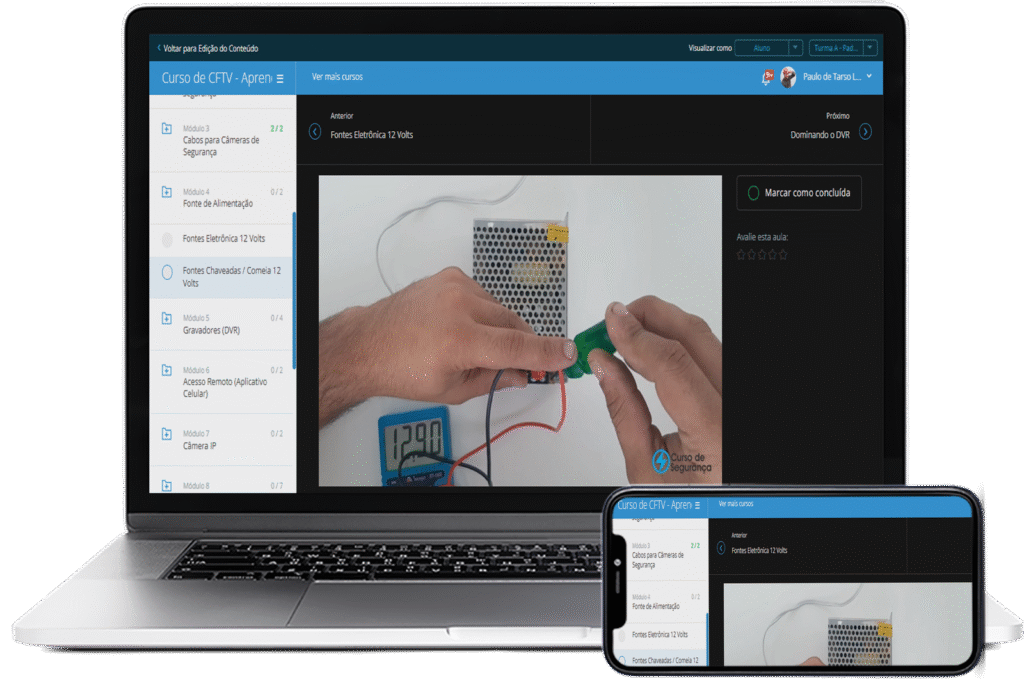Click the Marcar como concluída button

799,193
